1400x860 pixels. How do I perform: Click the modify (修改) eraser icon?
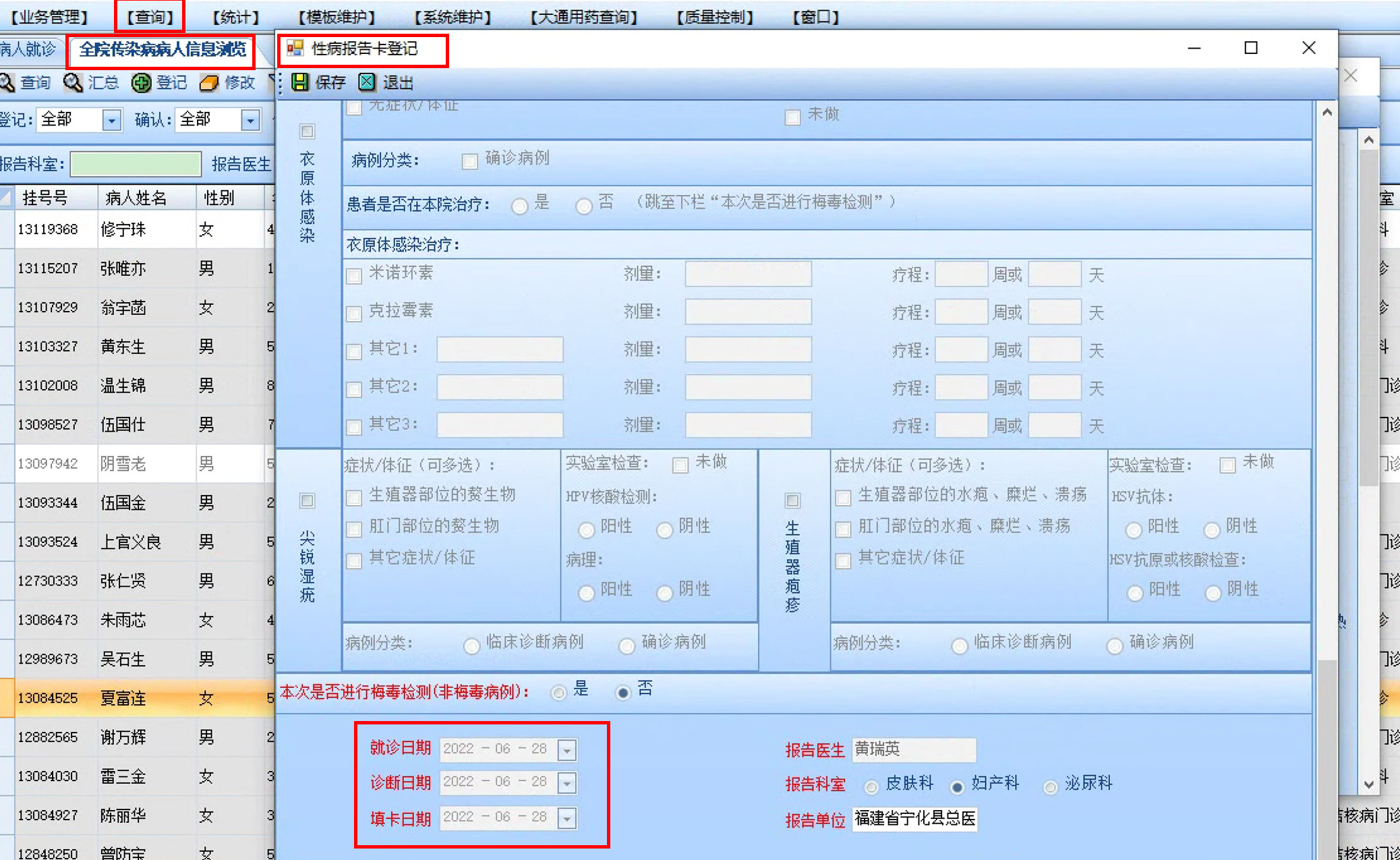click(209, 82)
